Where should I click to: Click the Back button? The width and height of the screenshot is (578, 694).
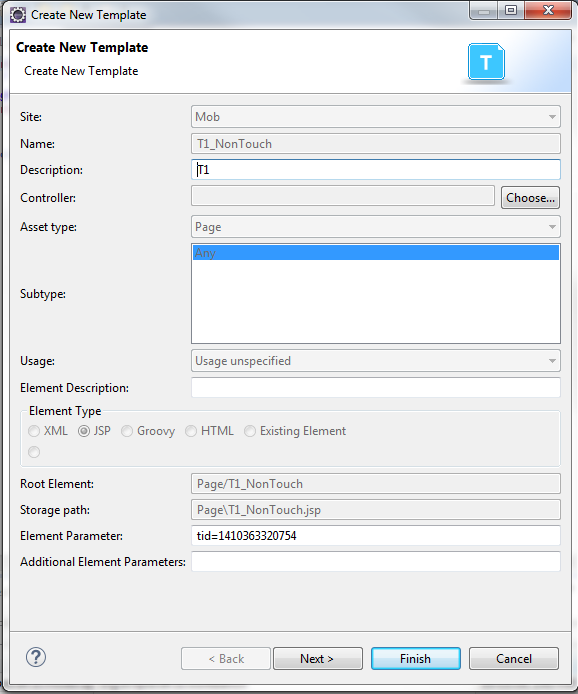(226, 659)
